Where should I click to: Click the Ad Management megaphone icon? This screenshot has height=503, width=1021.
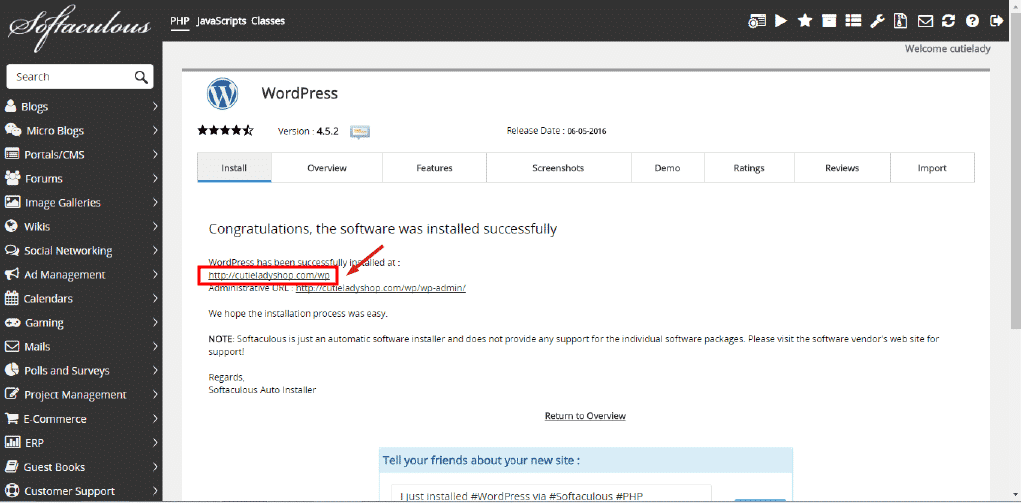pyautogui.click(x=11, y=274)
